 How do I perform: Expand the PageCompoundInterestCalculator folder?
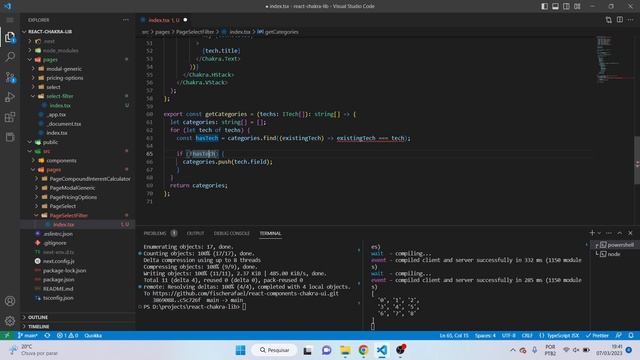[x=90, y=179]
